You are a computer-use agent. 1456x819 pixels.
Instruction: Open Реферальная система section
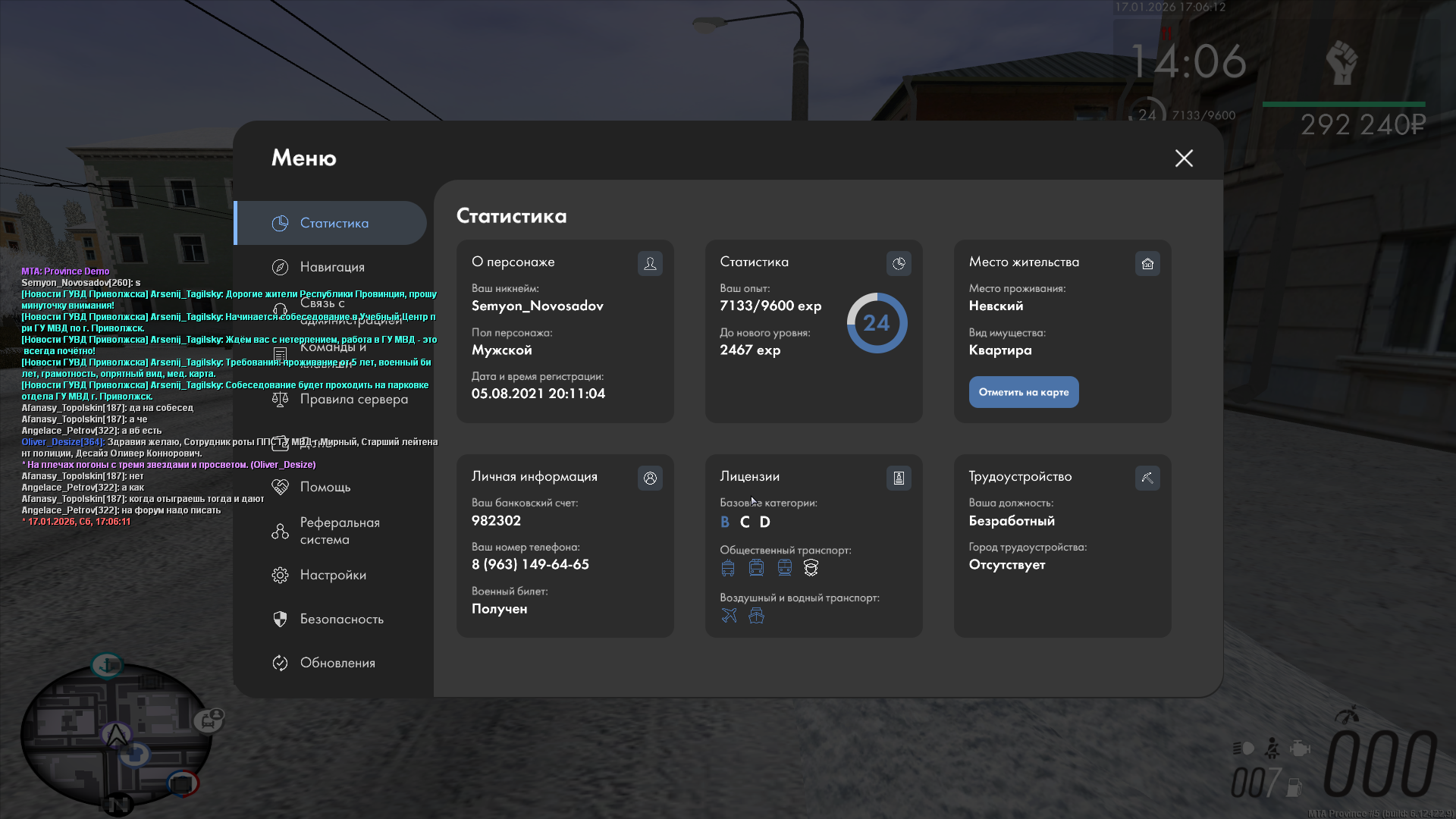339,531
